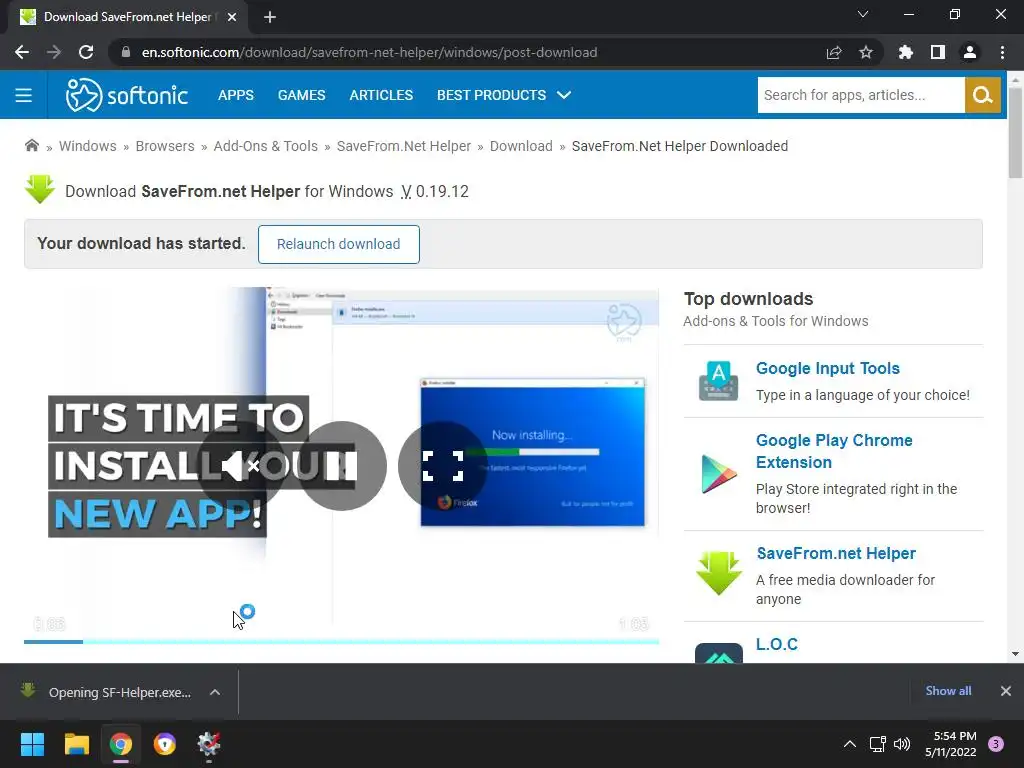1024x768 pixels.
Task: Open the Chrome profile icon
Action: [970, 52]
